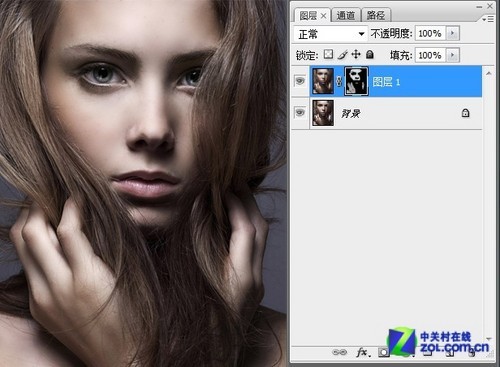Screen dimensions: 500x367
Task: Click the layer list scroll up arrow
Action: pos(488,73)
